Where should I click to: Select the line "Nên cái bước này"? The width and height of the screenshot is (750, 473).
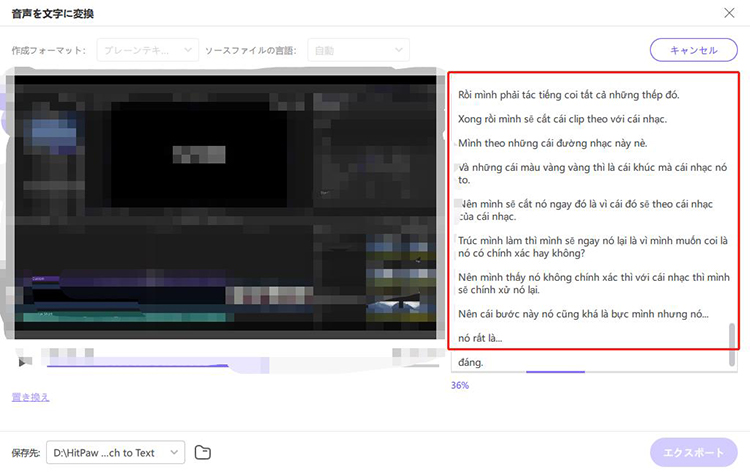coord(583,314)
